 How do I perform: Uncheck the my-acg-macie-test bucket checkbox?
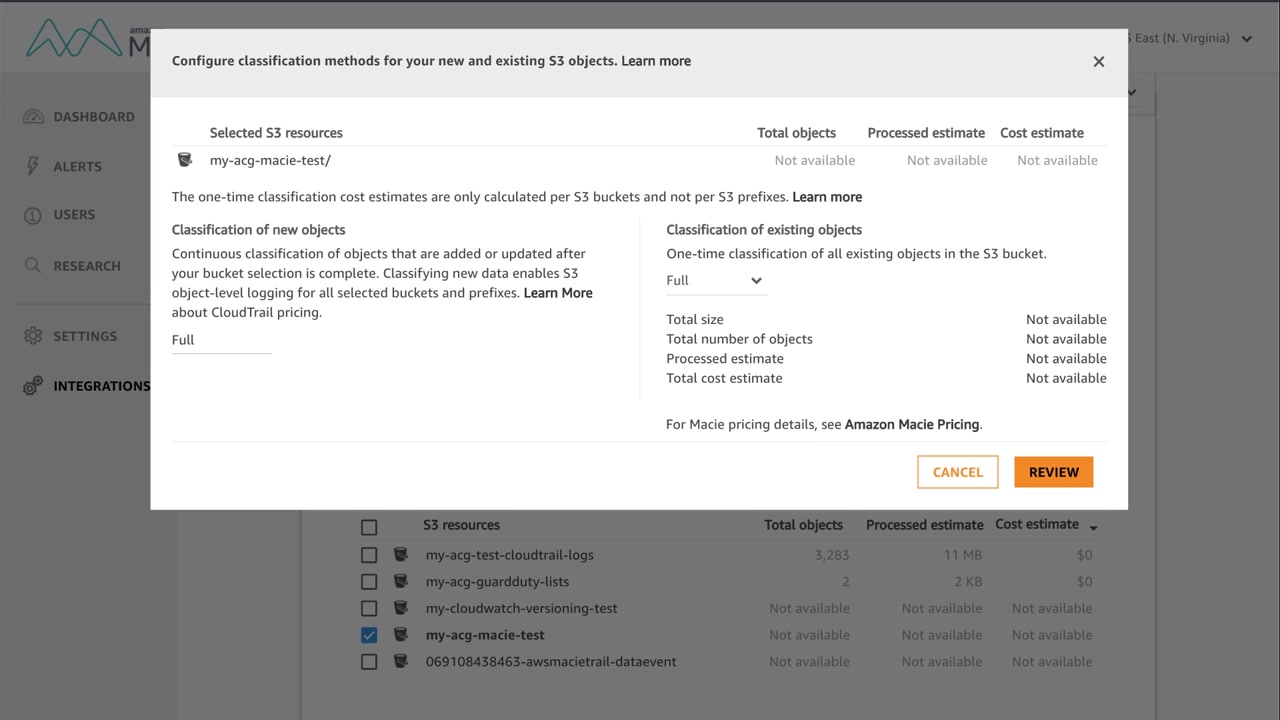pyautogui.click(x=369, y=635)
